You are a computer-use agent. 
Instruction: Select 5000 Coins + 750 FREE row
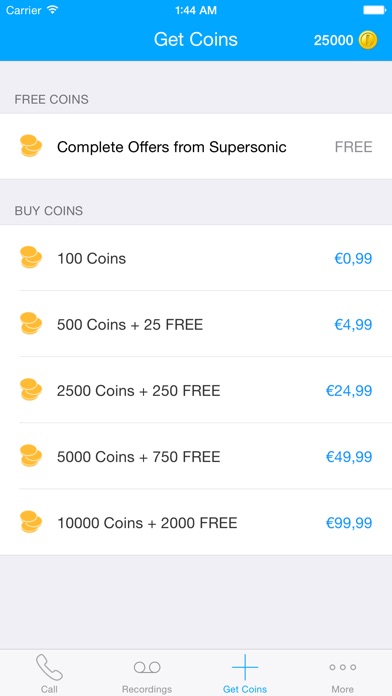point(196,456)
